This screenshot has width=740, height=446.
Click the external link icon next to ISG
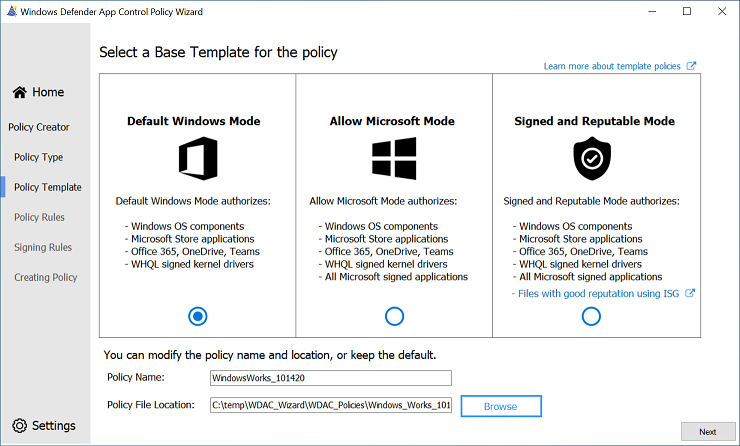coord(689,293)
